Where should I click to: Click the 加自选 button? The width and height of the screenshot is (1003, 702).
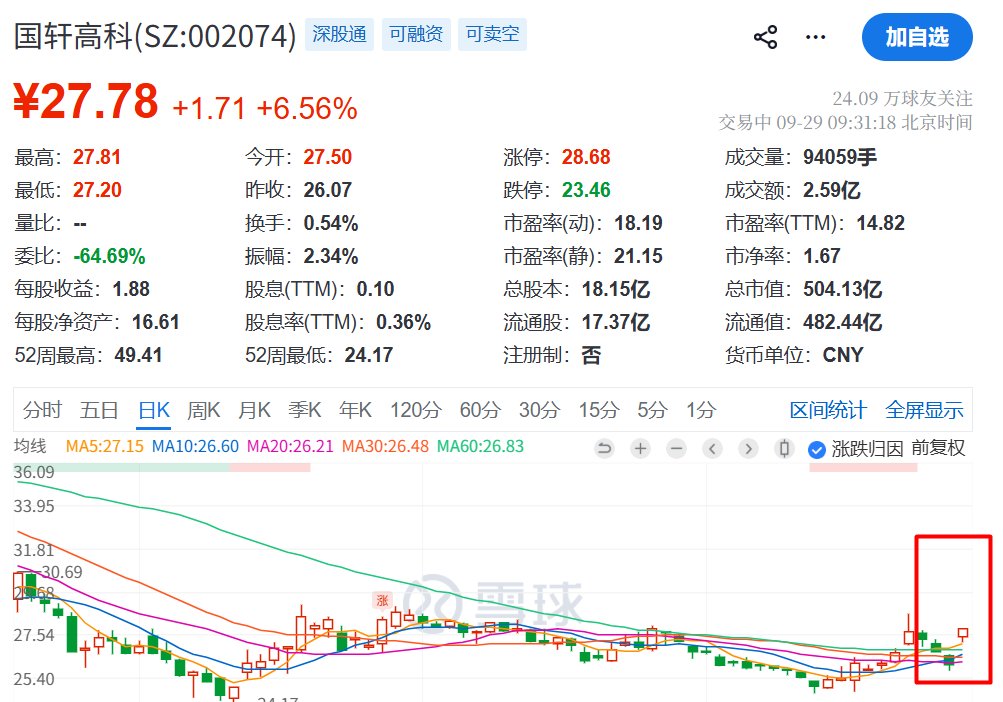point(917,37)
